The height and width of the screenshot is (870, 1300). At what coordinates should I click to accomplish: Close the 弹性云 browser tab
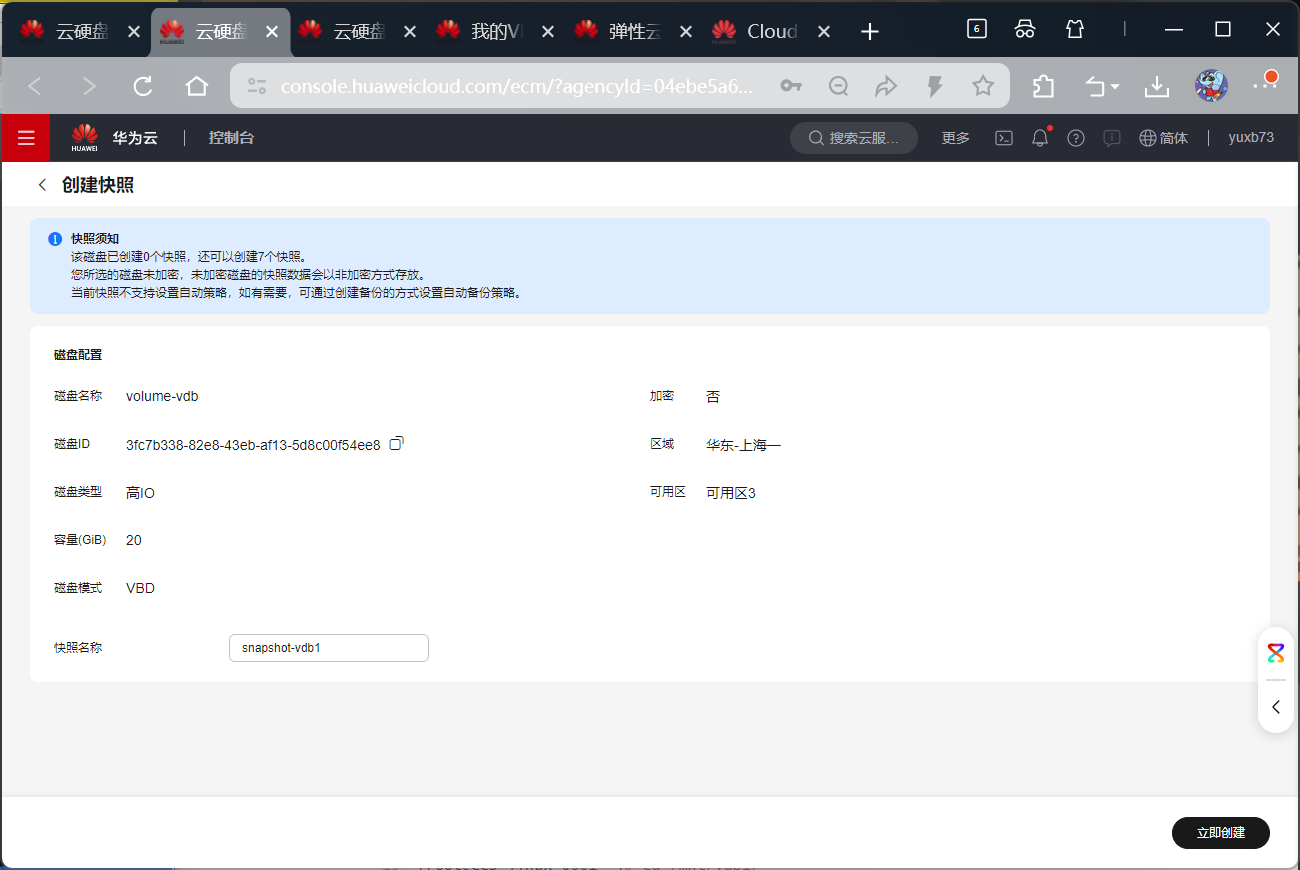click(x=686, y=32)
